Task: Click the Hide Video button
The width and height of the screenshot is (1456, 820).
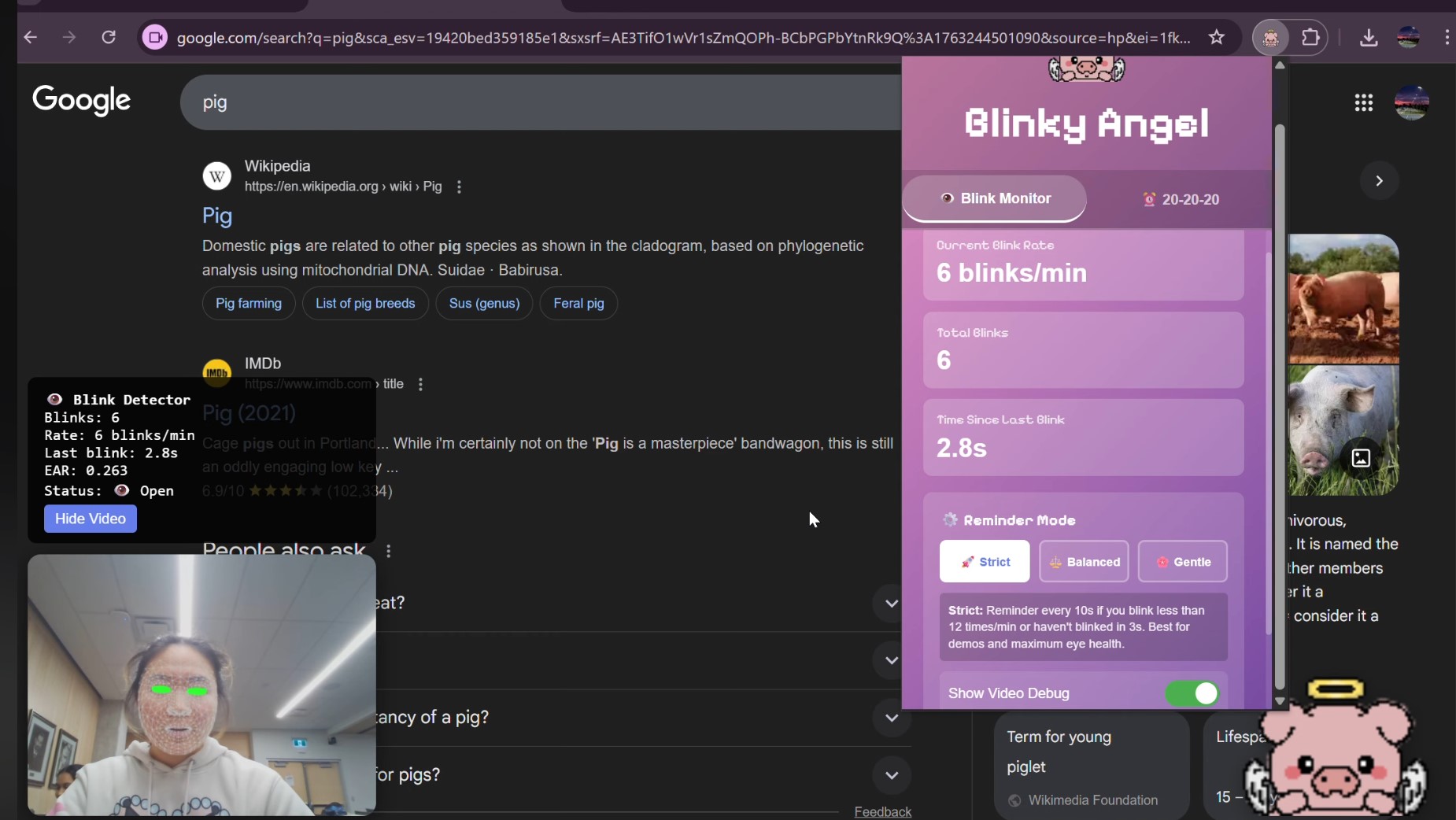Action: [90, 519]
